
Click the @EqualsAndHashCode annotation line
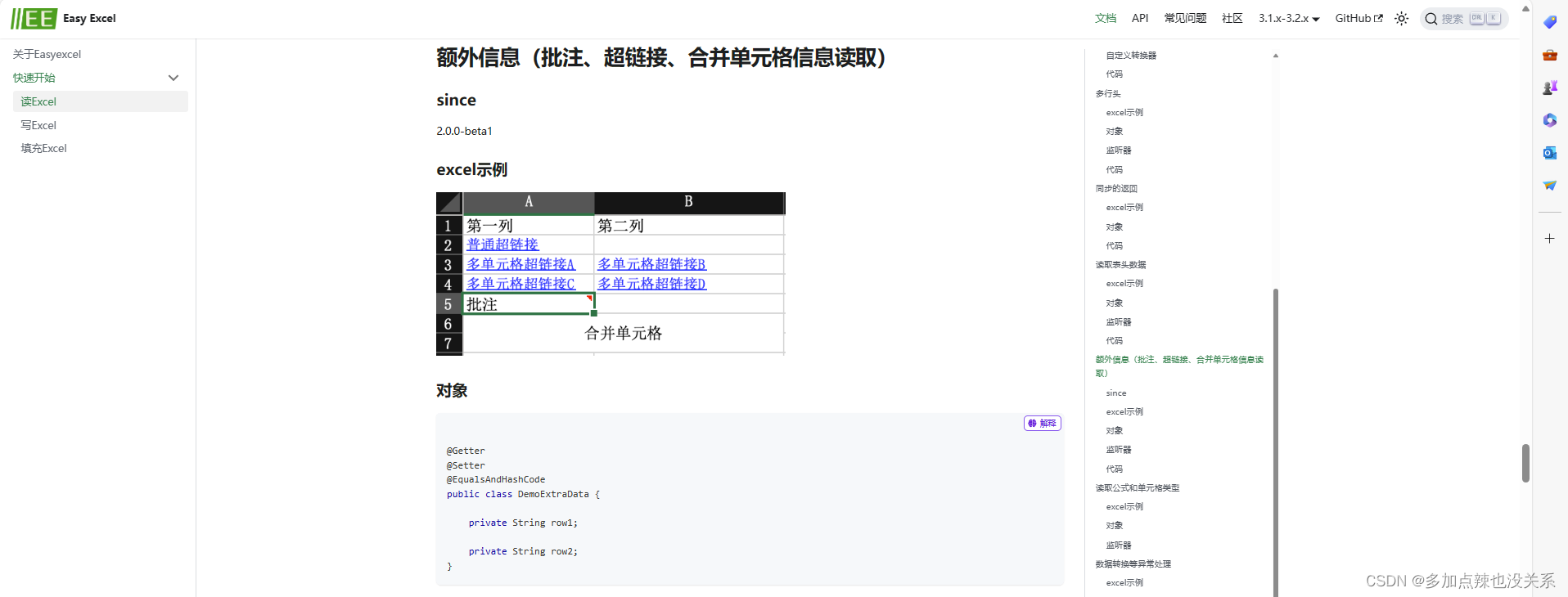click(496, 480)
